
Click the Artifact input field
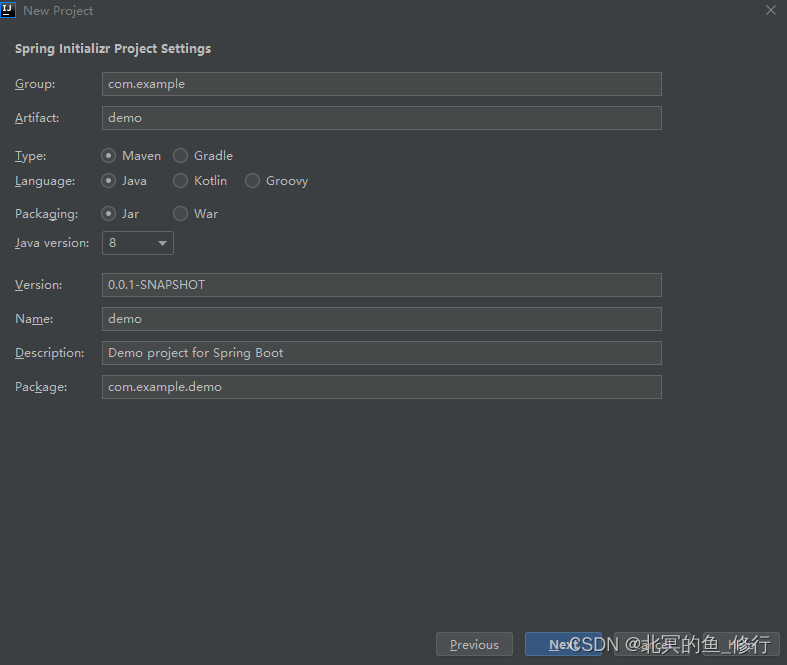(381, 118)
